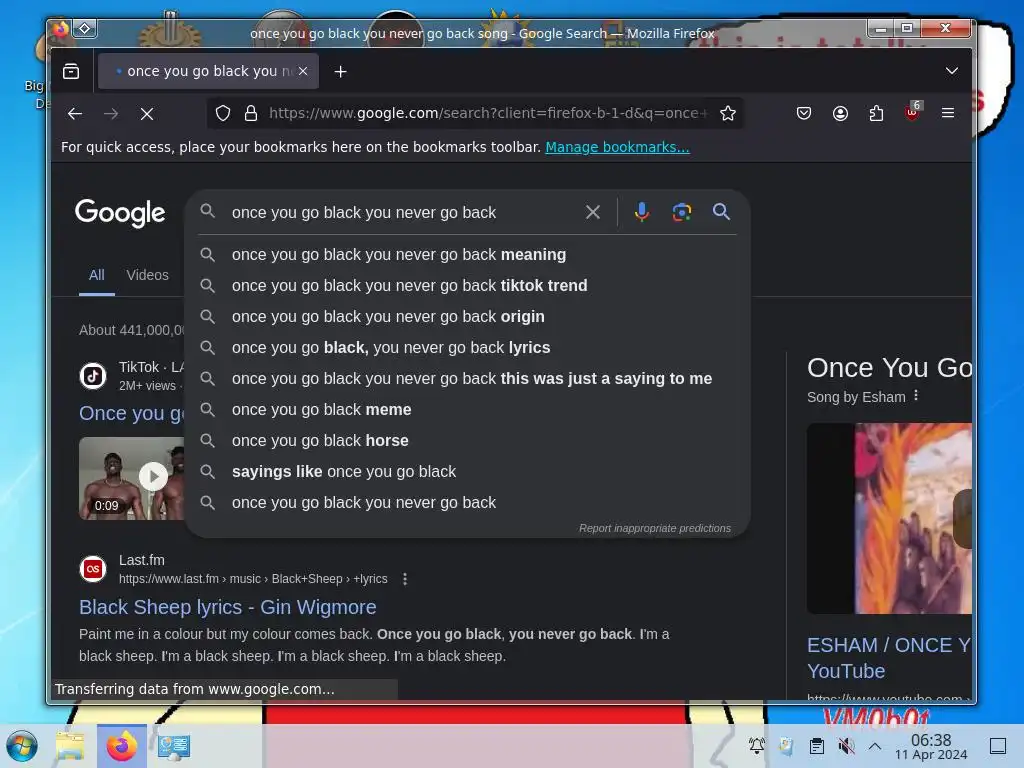Click the Firefox back arrow
1024x768 pixels.
pos(74,114)
